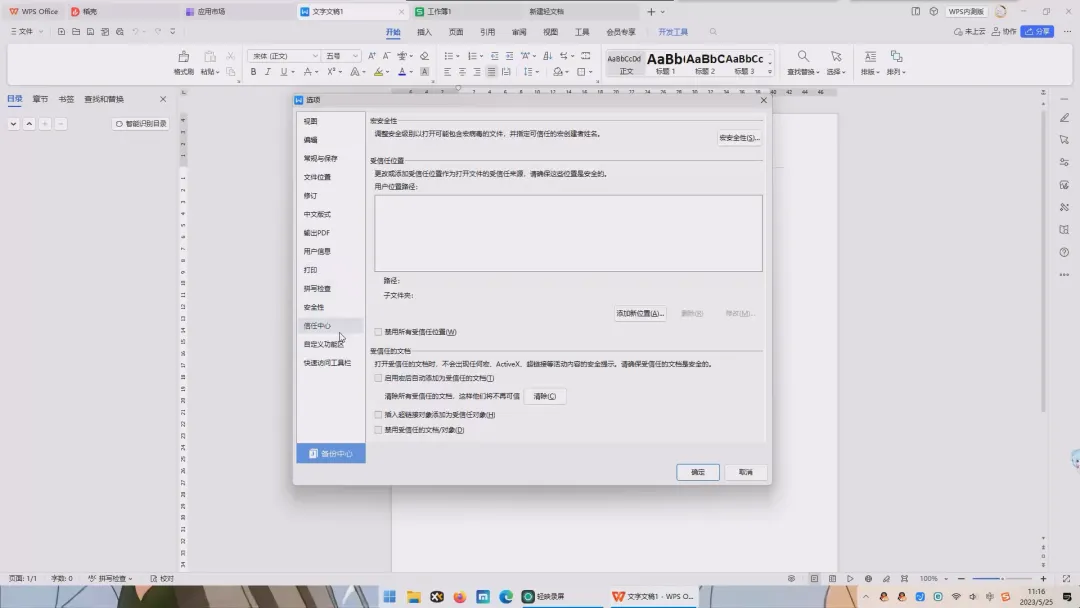This screenshot has height=608, width=1080.
Task: Switch to the 工作簿1 document tab
Action: click(x=439, y=12)
